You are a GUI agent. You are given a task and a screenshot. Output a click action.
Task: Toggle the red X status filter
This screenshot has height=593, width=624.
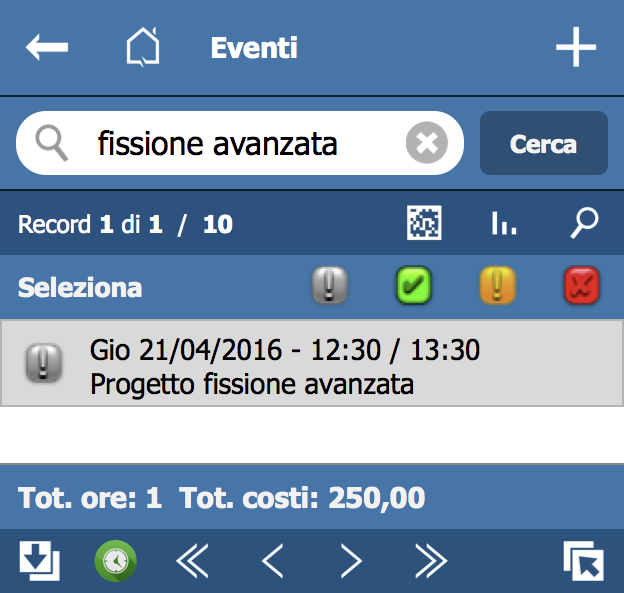tap(582, 285)
